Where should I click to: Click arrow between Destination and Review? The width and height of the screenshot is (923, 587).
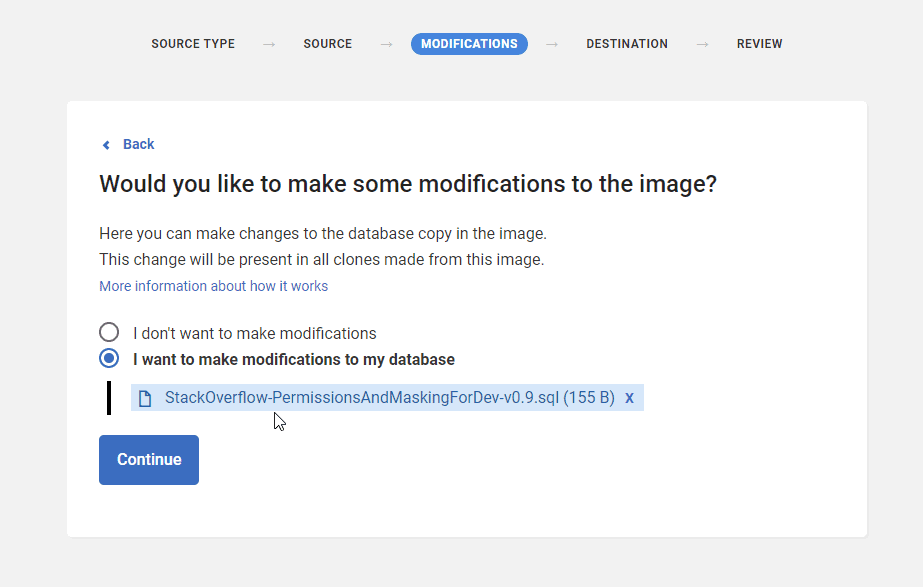click(702, 44)
